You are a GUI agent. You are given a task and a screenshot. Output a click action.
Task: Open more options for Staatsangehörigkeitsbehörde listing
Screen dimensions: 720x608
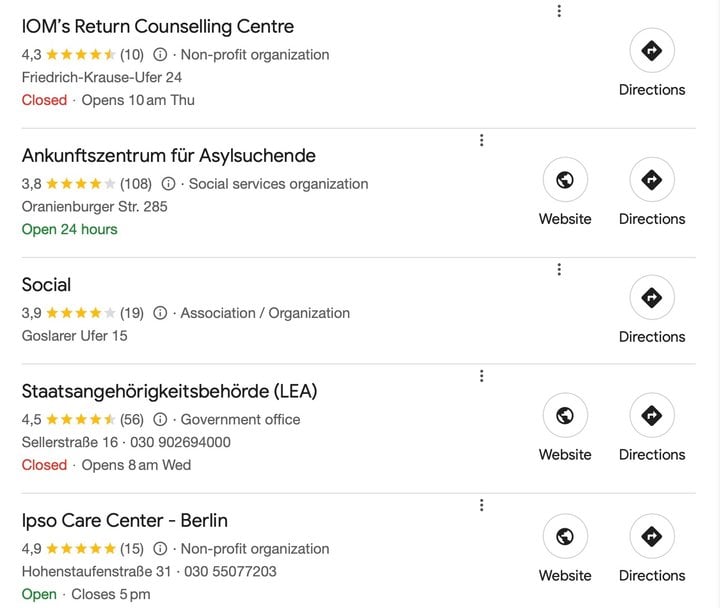pos(481,376)
